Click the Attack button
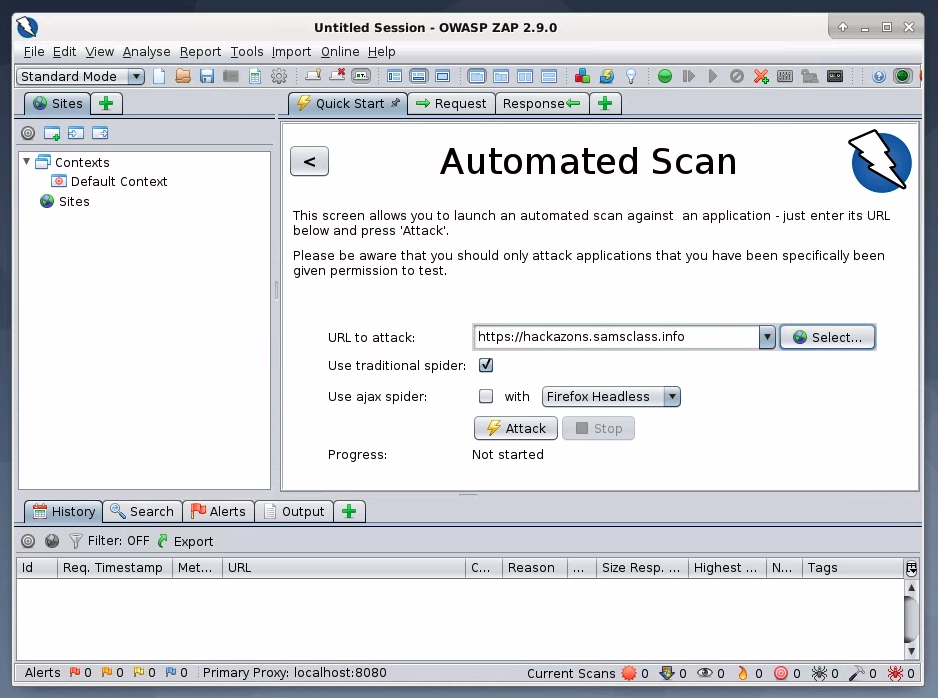 point(516,428)
